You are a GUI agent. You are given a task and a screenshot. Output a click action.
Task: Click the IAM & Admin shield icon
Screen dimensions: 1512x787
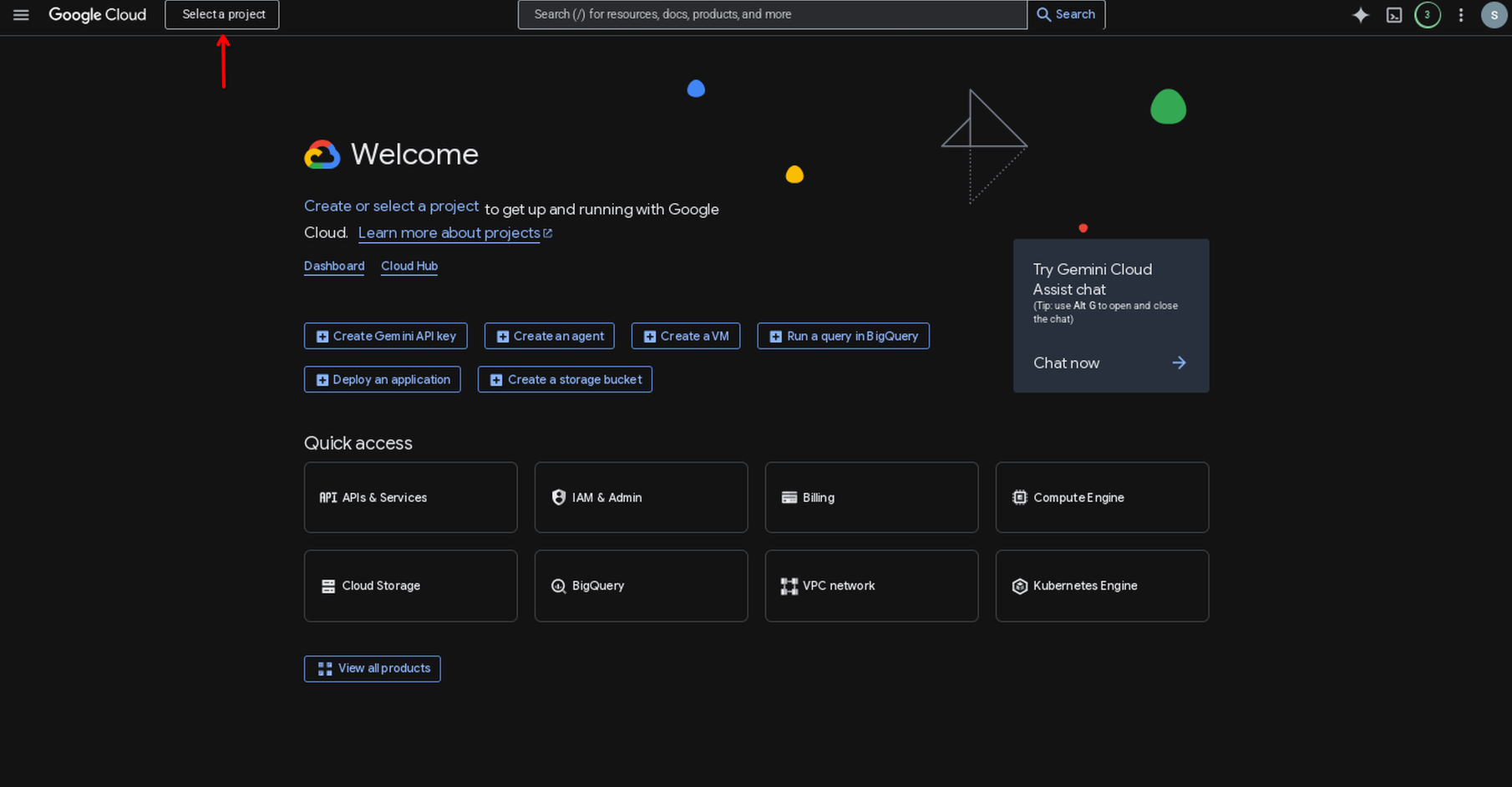(559, 497)
